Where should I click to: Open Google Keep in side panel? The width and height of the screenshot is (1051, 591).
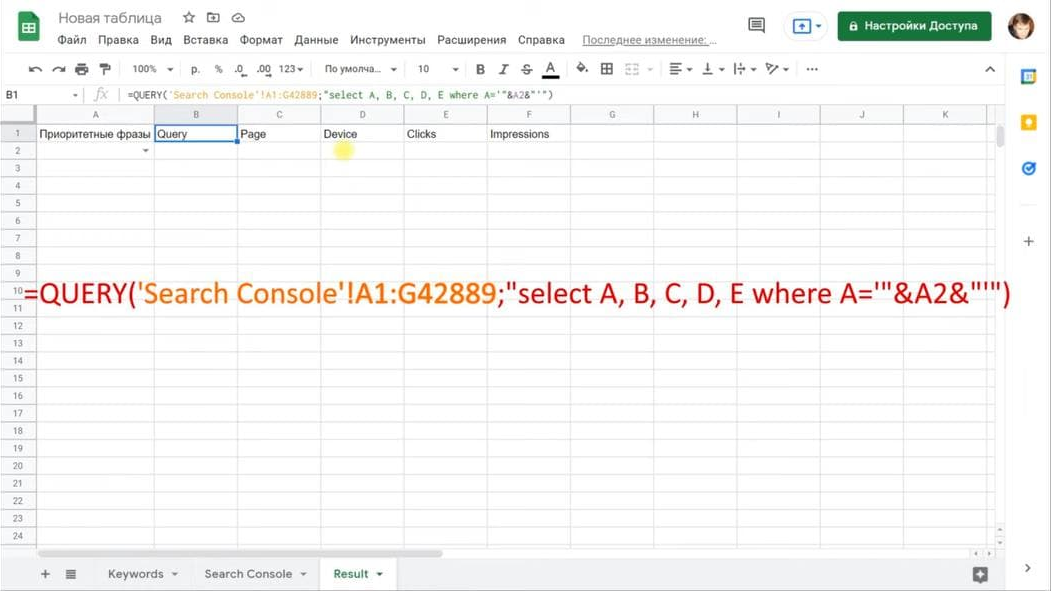(1028, 122)
